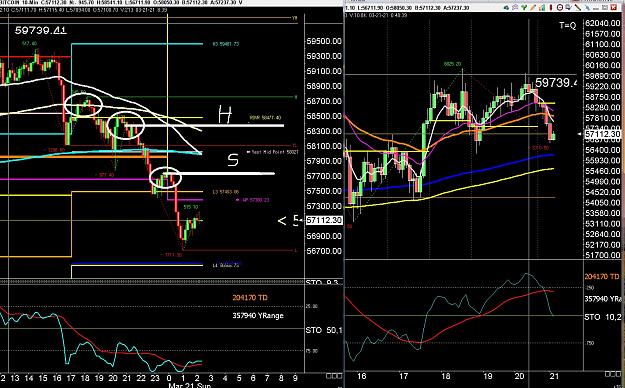Click the 59500.00 price axis label

tap(324, 41)
